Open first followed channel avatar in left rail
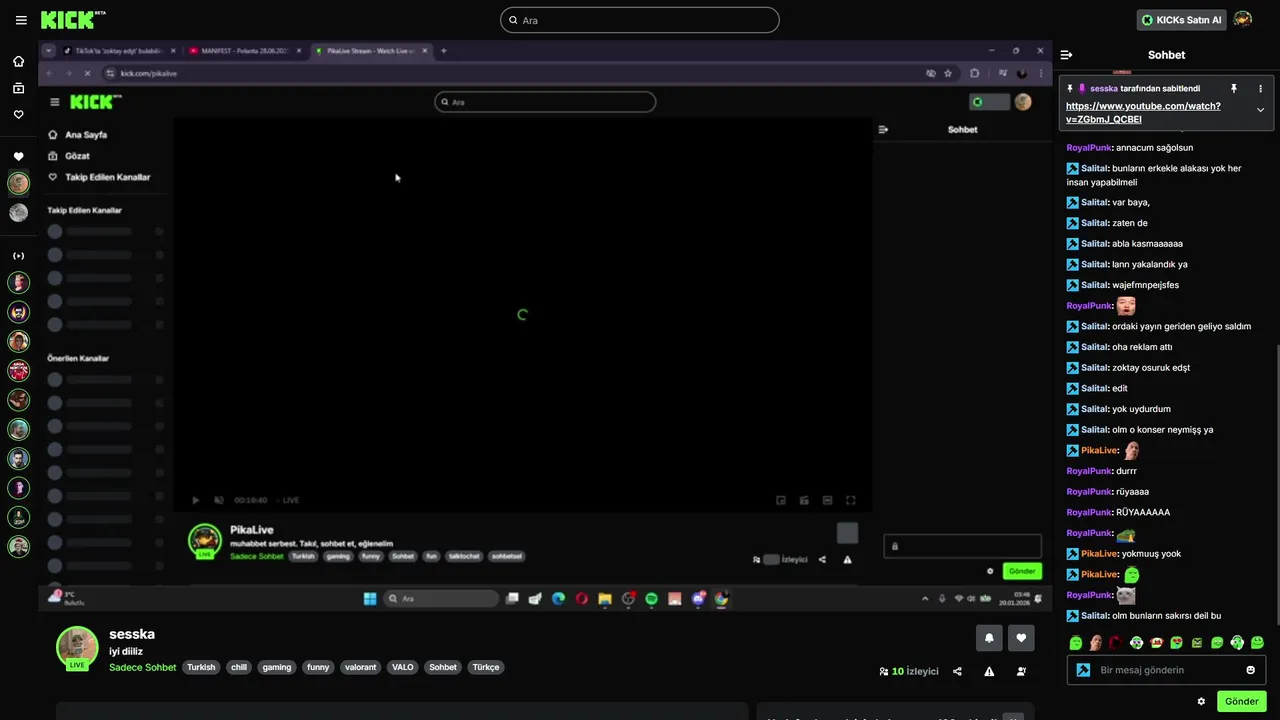The height and width of the screenshot is (720, 1280). point(18,183)
